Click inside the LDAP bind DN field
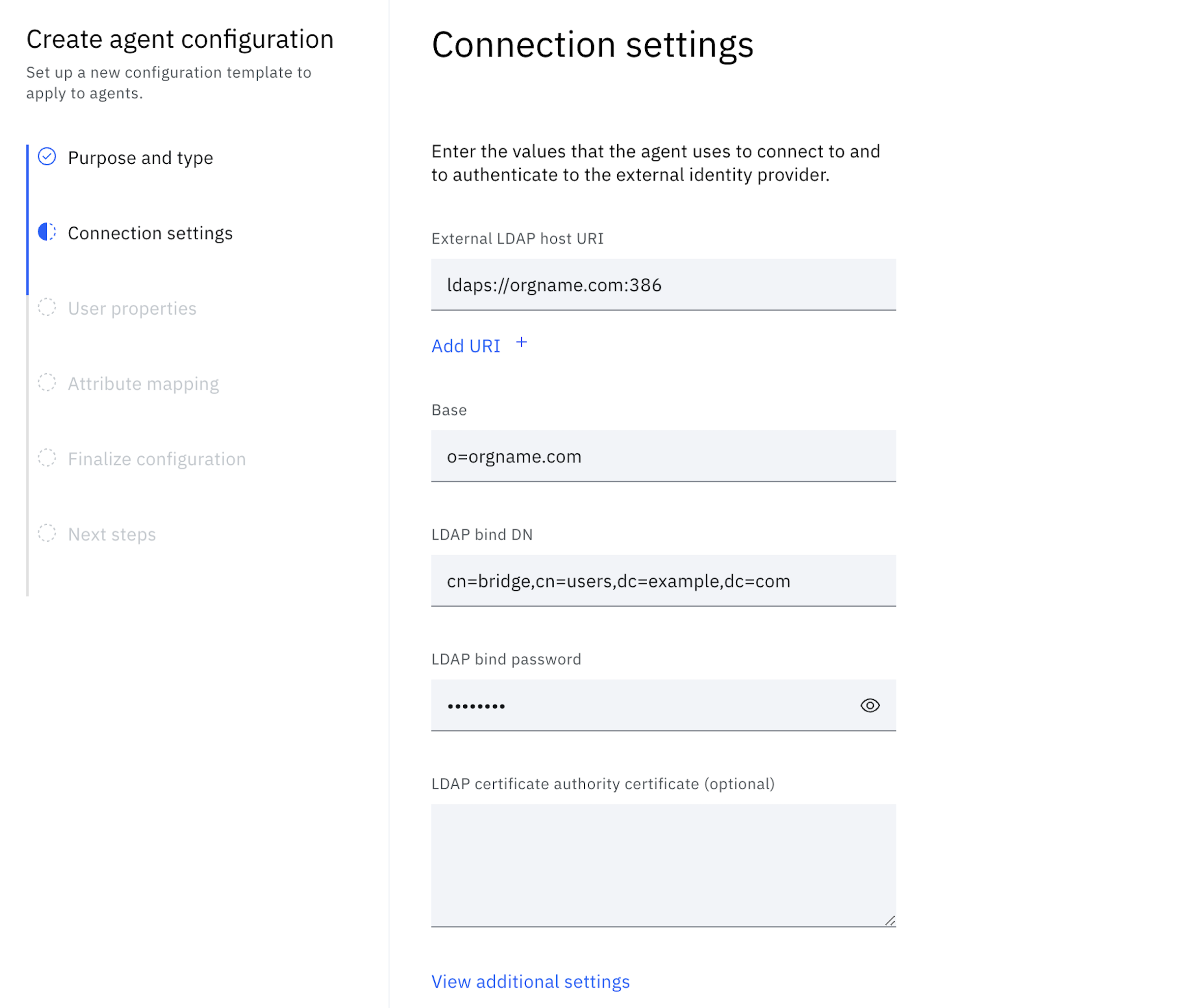1199x1008 pixels. click(663, 581)
